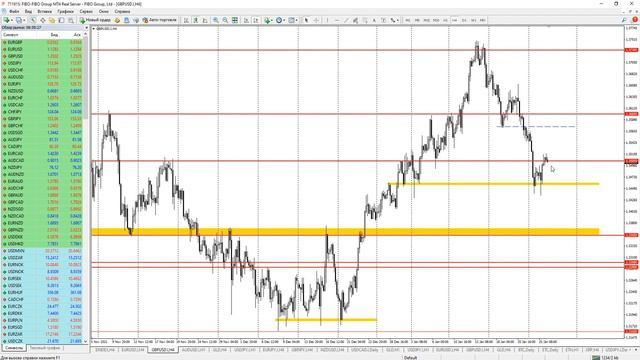Select the Fibonacci retracement tool
The height and width of the screenshot is (360, 640).
coord(364,20)
